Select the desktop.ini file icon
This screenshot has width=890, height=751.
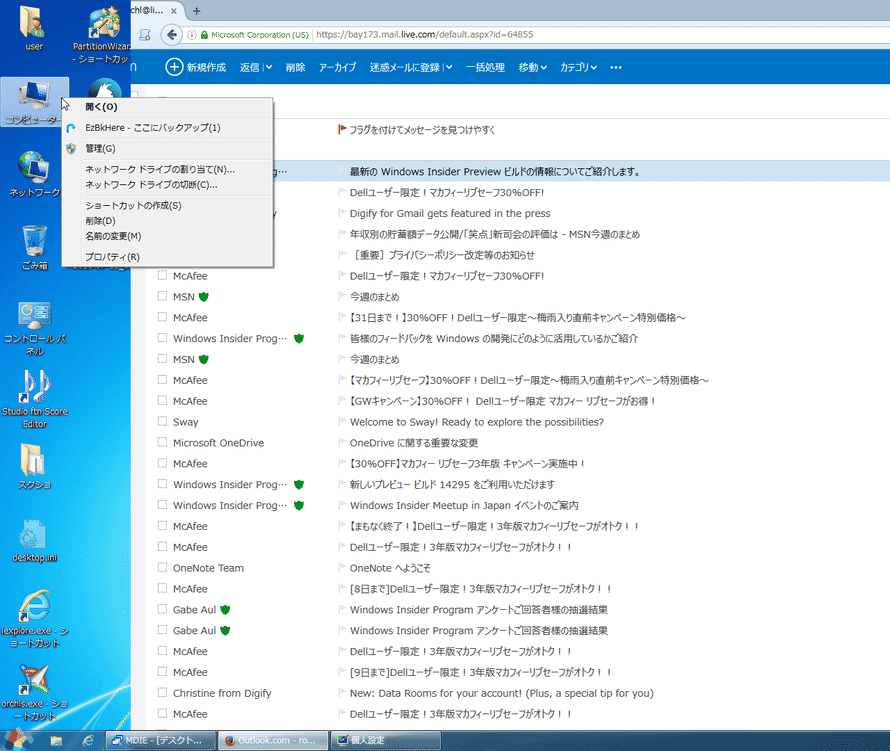point(35,540)
